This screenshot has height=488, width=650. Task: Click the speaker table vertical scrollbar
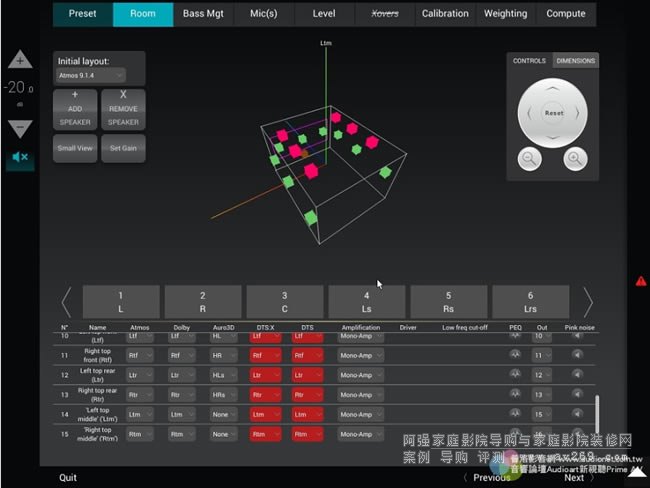tap(598, 412)
